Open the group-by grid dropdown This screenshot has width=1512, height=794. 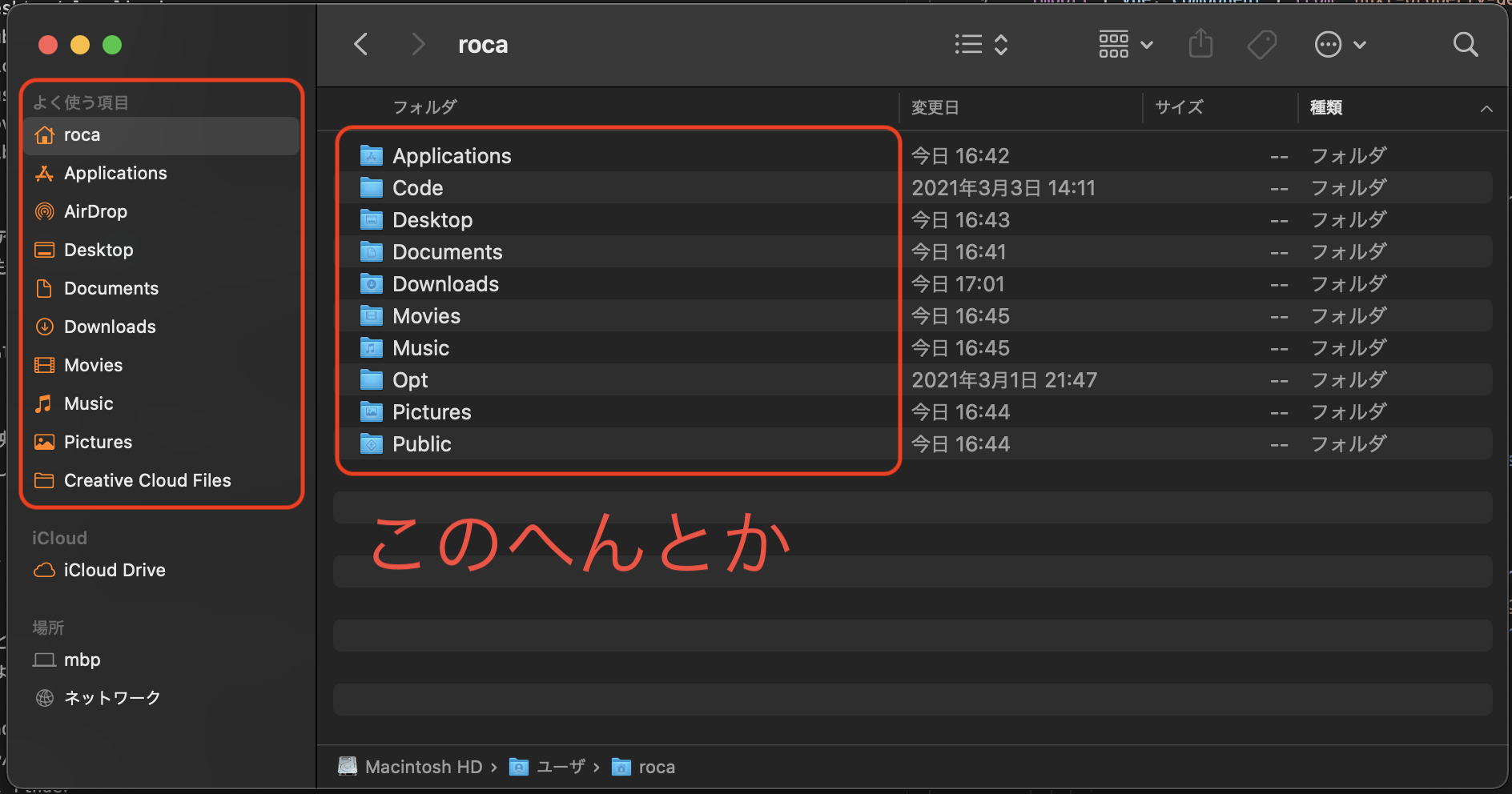click(1126, 45)
